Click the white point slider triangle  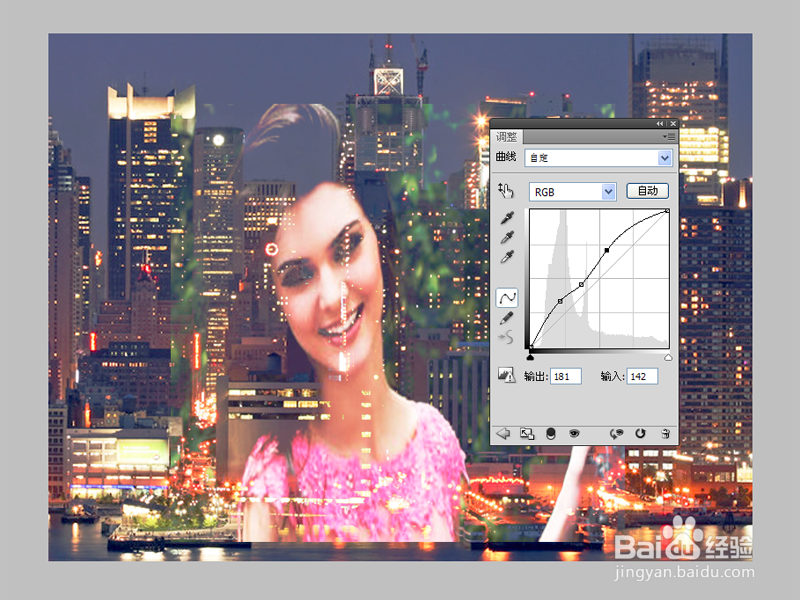tap(668, 357)
